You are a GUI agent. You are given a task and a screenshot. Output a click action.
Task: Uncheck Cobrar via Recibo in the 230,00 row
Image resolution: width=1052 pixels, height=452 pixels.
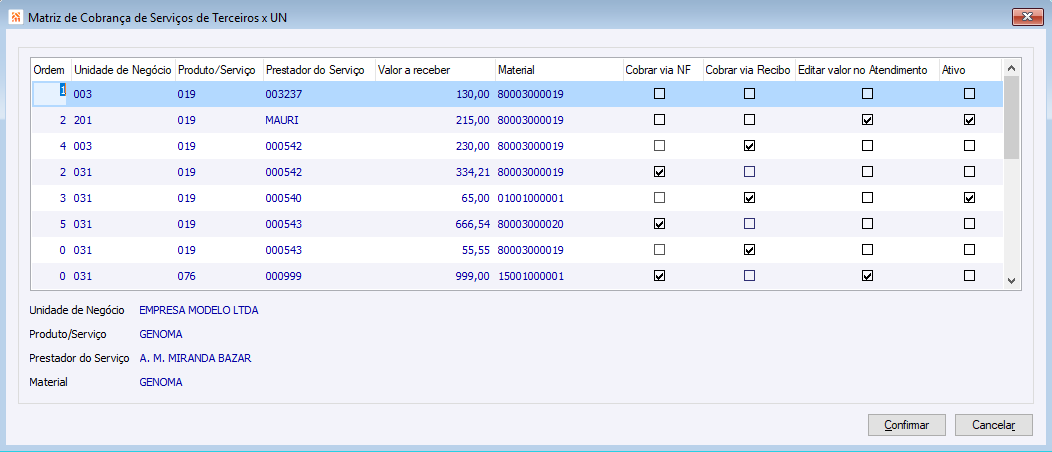pyautogui.click(x=749, y=146)
